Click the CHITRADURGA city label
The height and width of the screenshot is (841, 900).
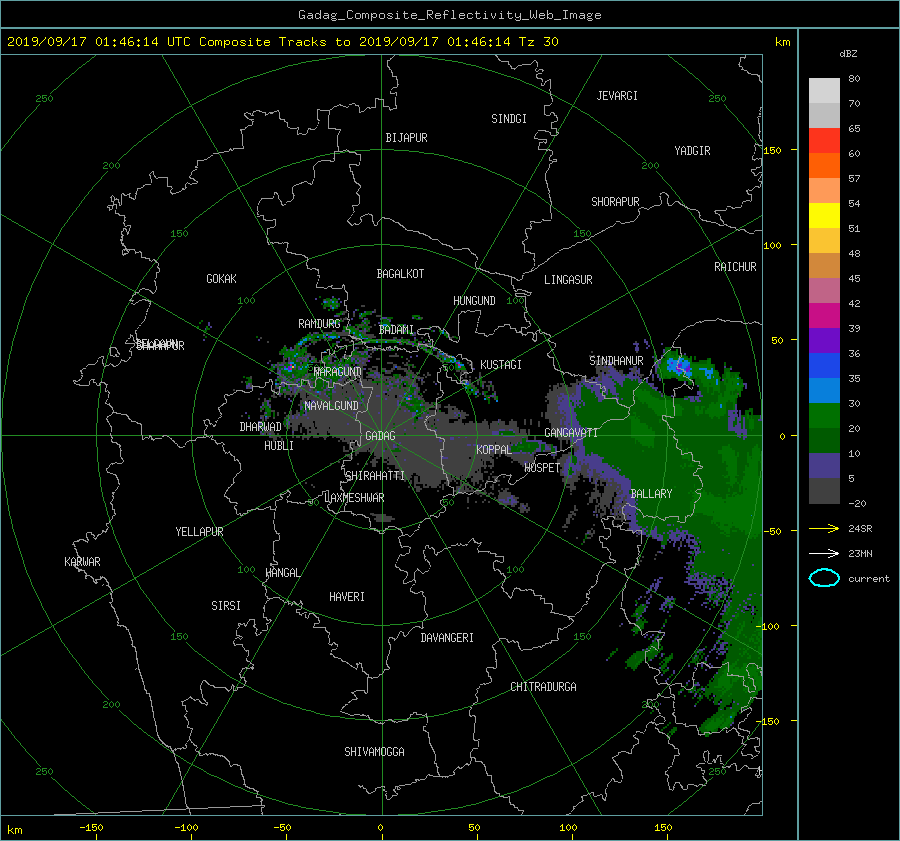(543, 687)
